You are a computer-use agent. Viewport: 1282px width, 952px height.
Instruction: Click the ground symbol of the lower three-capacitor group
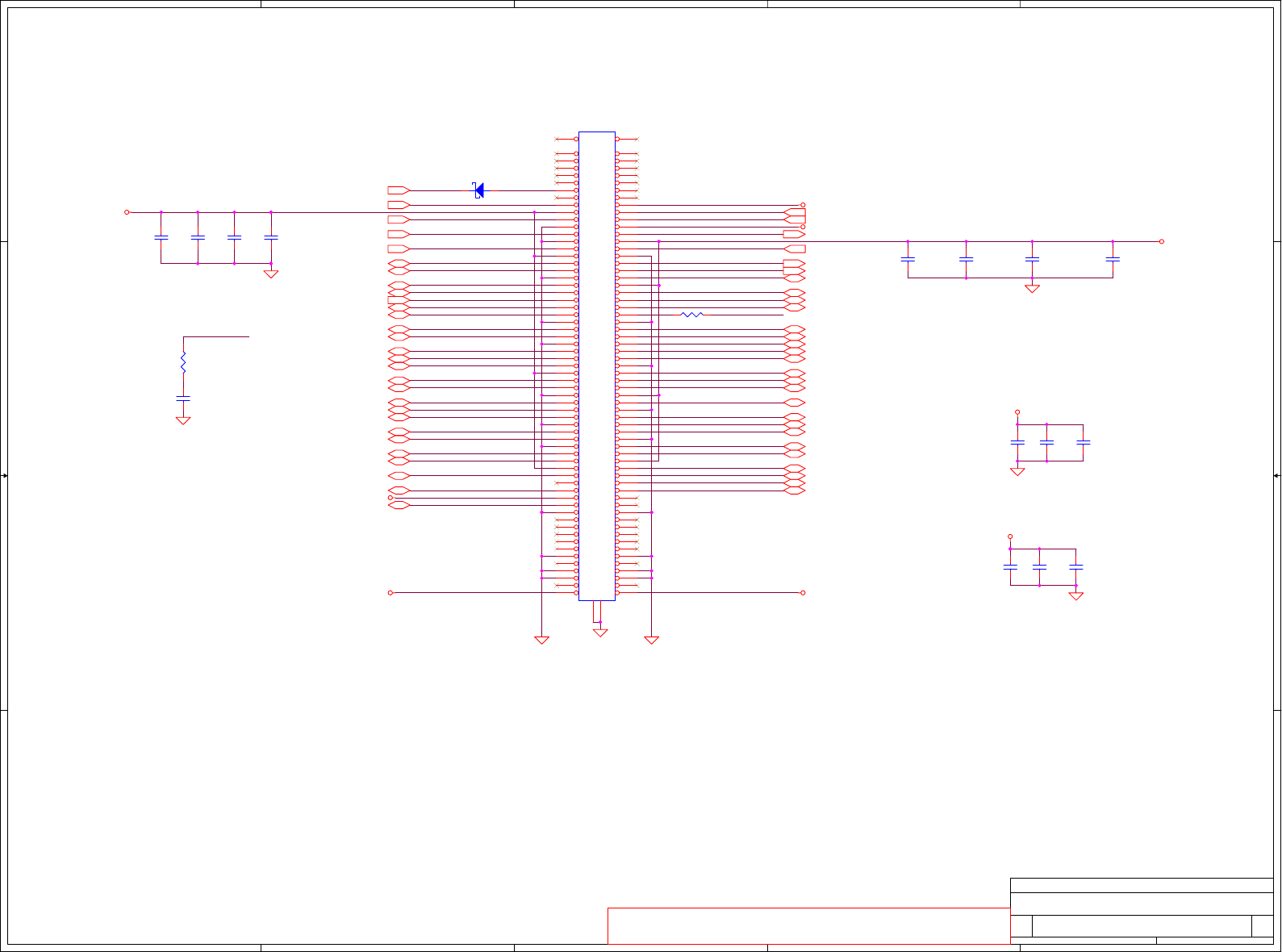(x=1075, y=596)
